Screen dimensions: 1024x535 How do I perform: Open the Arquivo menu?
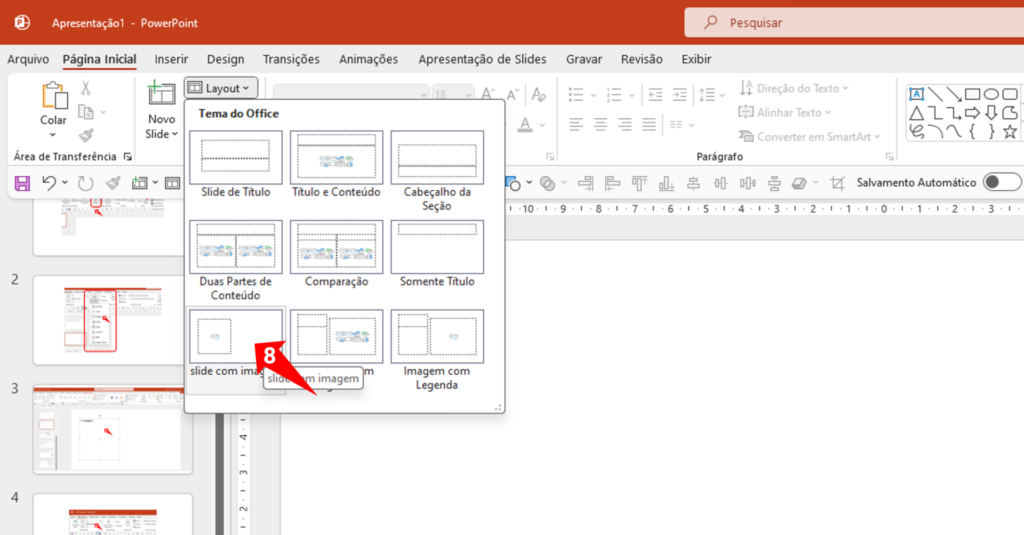coord(28,59)
